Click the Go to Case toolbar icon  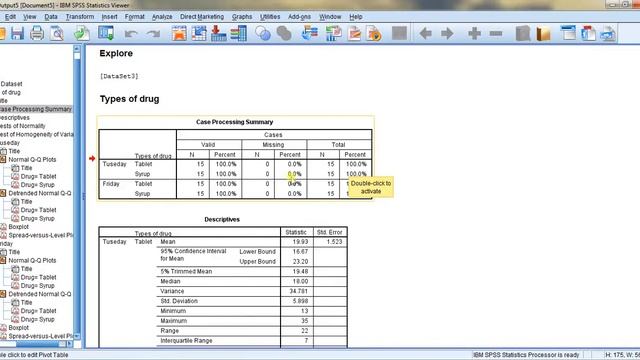[199, 33]
